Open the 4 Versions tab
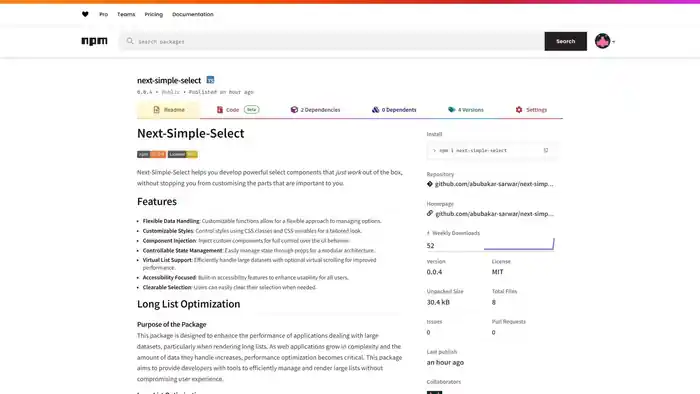The height and width of the screenshot is (394, 700). (466, 110)
